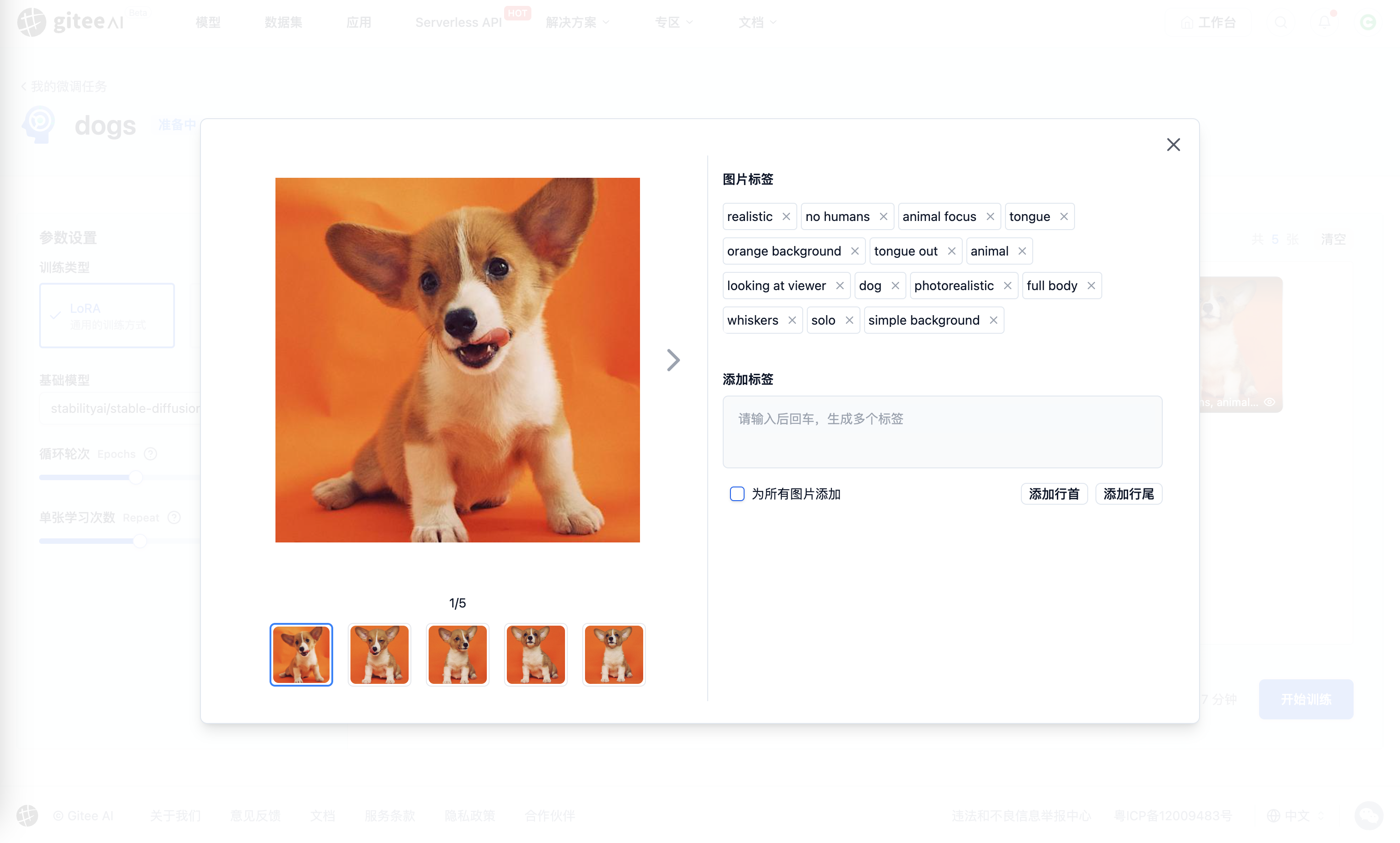This screenshot has width=1400, height=843.
Task: Select the third puppy thumbnail
Action: (x=458, y=654)
